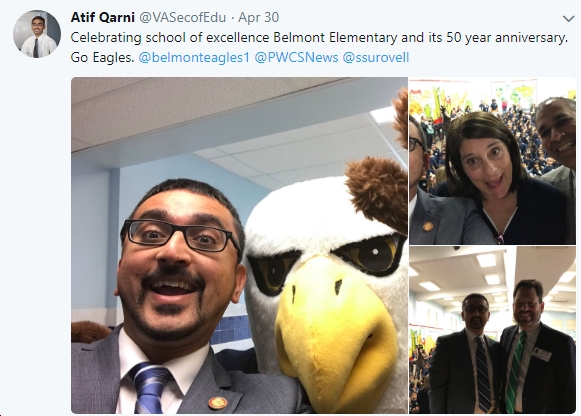Click the blue striped tie in the large selfie
The width and height of the screenshot is (581, 416).
coord(149,387)
